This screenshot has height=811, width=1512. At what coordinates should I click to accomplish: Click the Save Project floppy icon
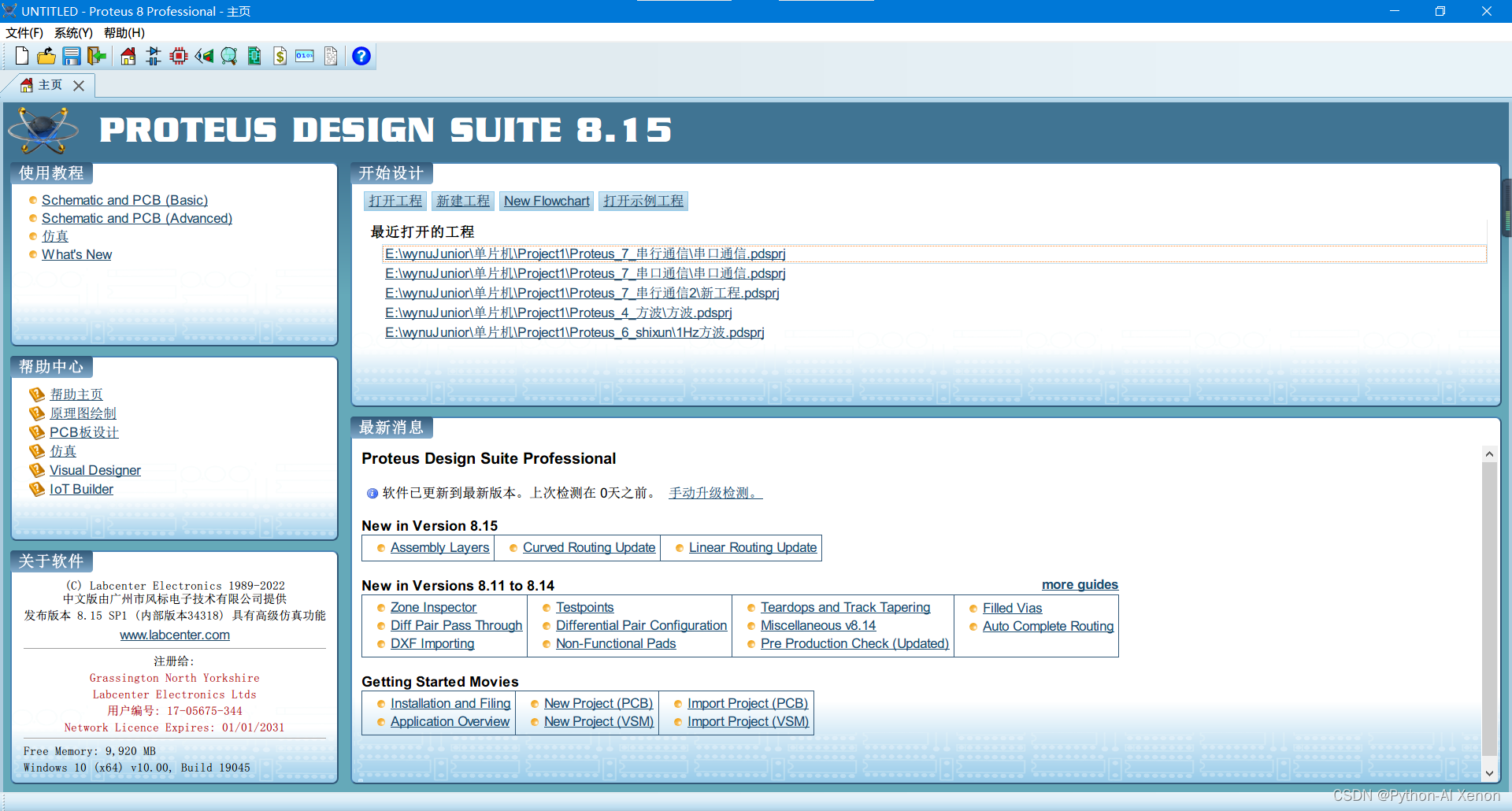[x=72, y=56]
